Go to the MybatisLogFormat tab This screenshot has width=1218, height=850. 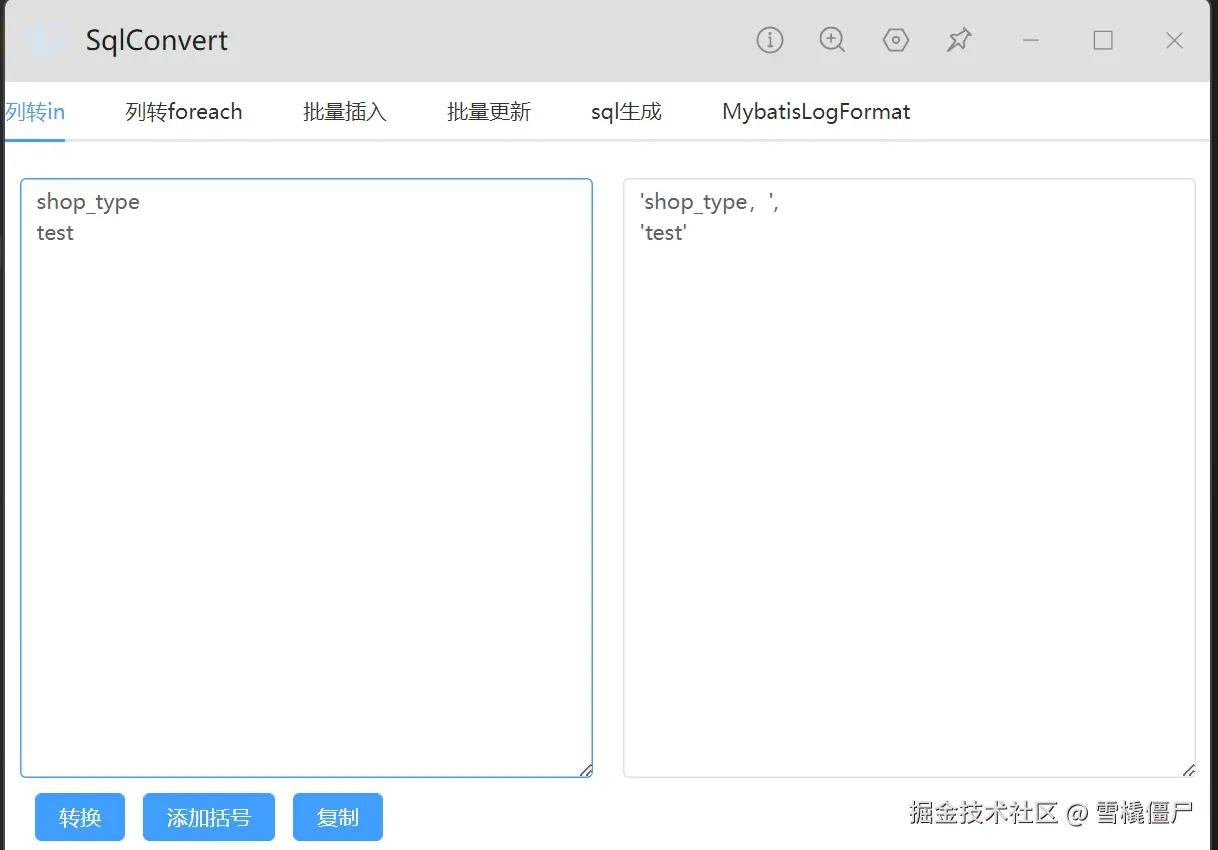point(816,111)
